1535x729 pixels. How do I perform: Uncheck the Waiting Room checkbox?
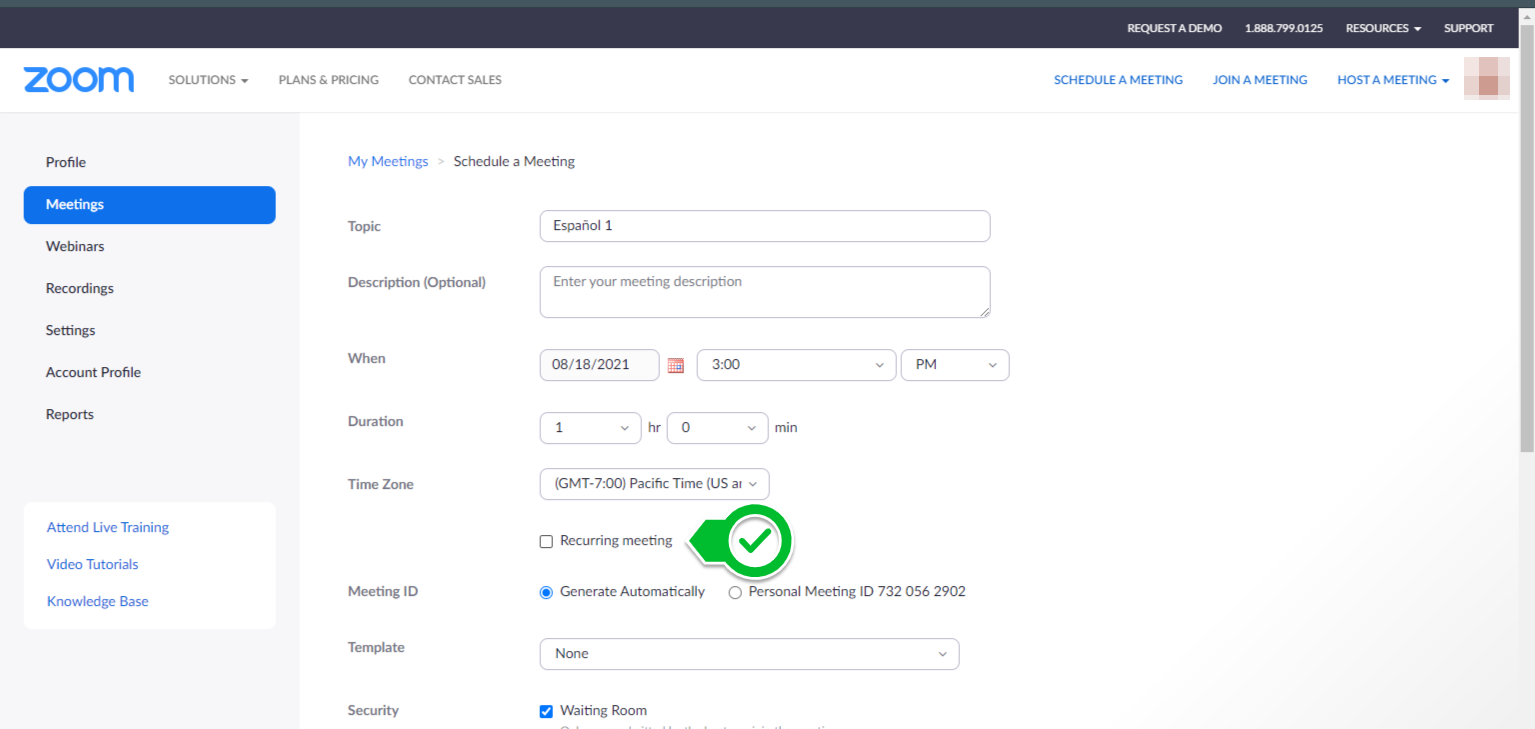pos(546,711)
